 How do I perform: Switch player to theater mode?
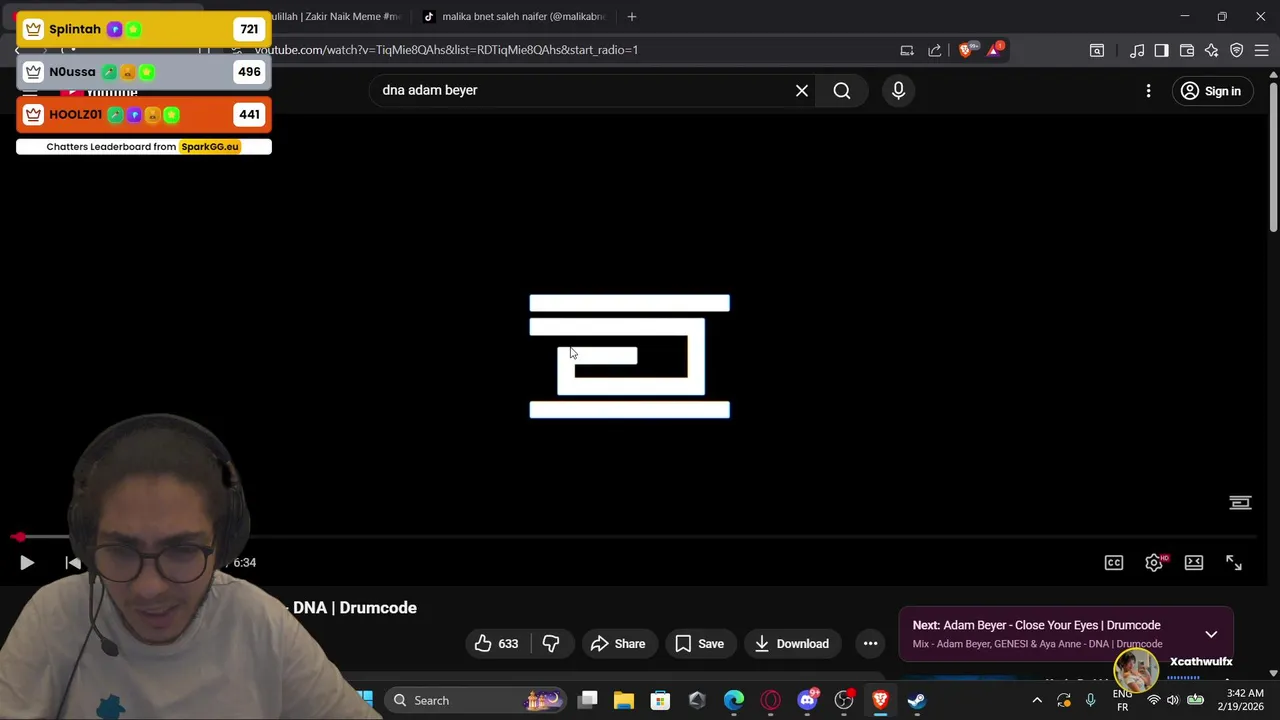(x=1194, y=563)
